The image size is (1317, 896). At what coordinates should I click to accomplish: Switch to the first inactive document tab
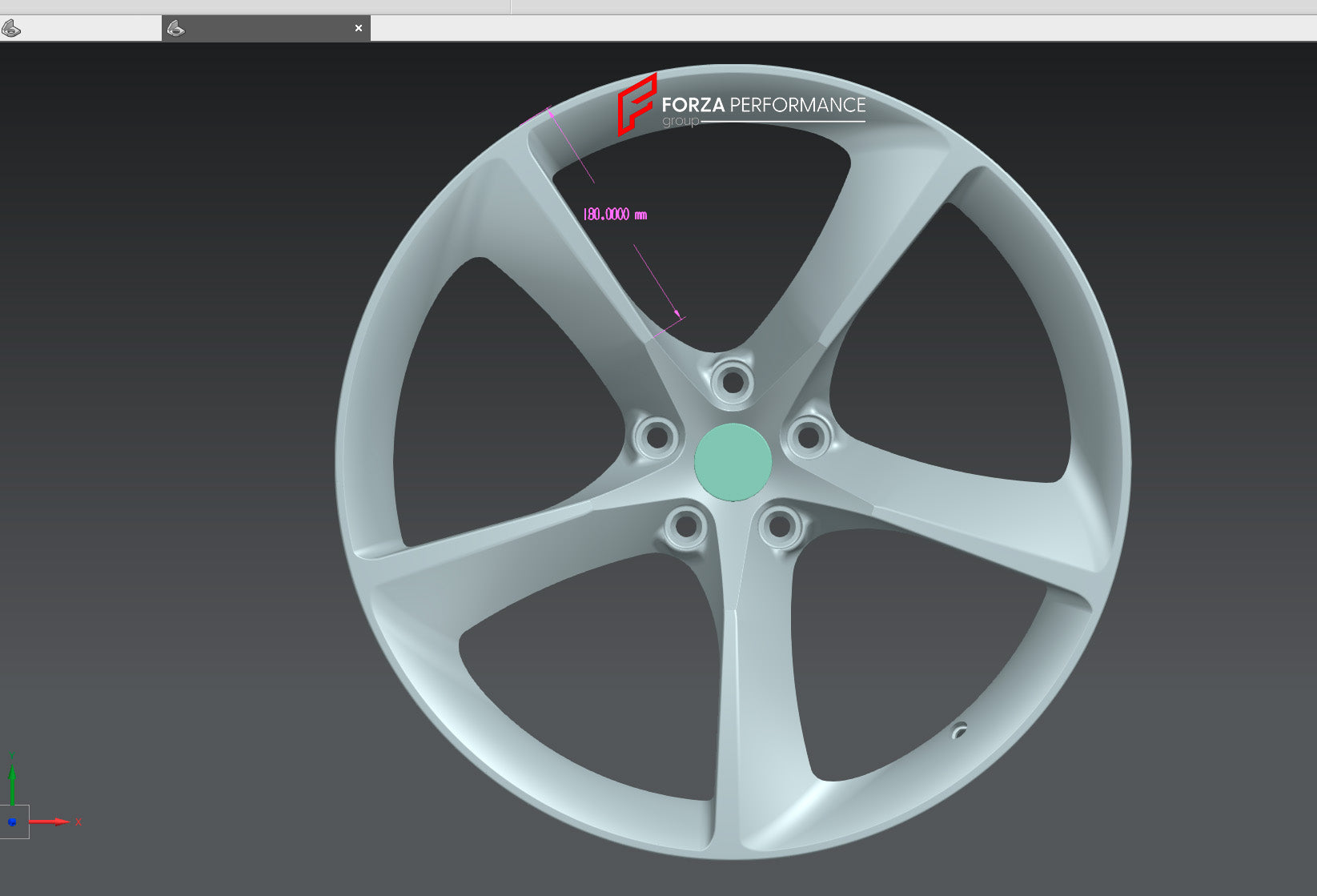80,29
